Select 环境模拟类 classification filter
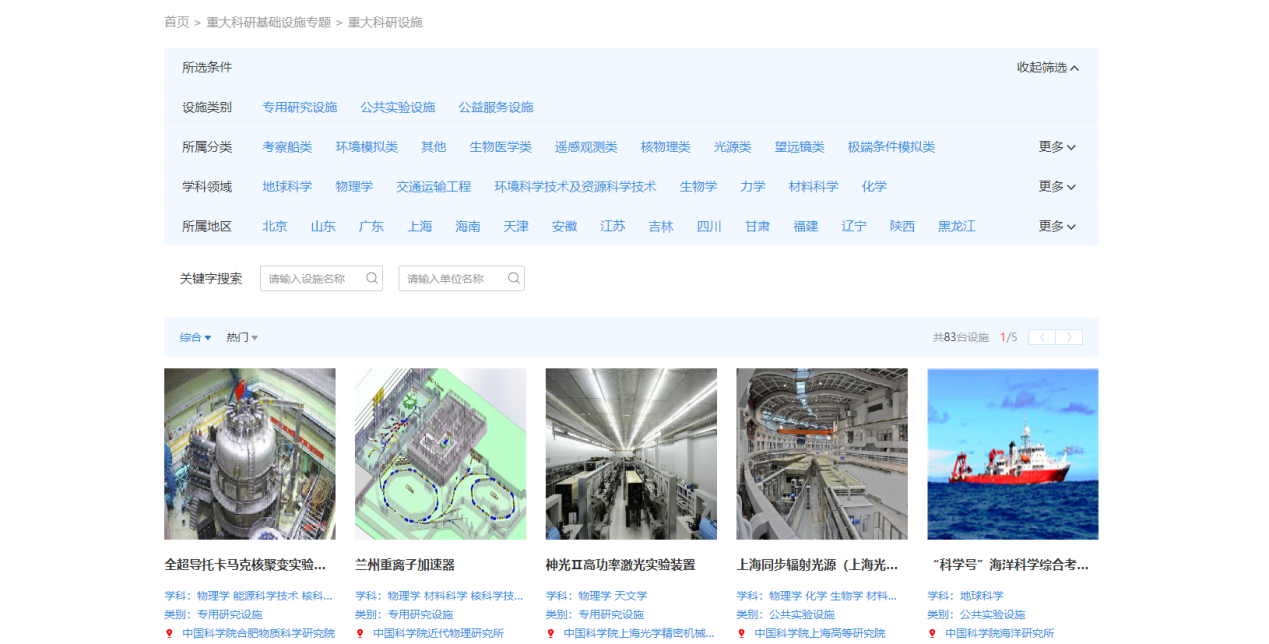 point(367,147)
